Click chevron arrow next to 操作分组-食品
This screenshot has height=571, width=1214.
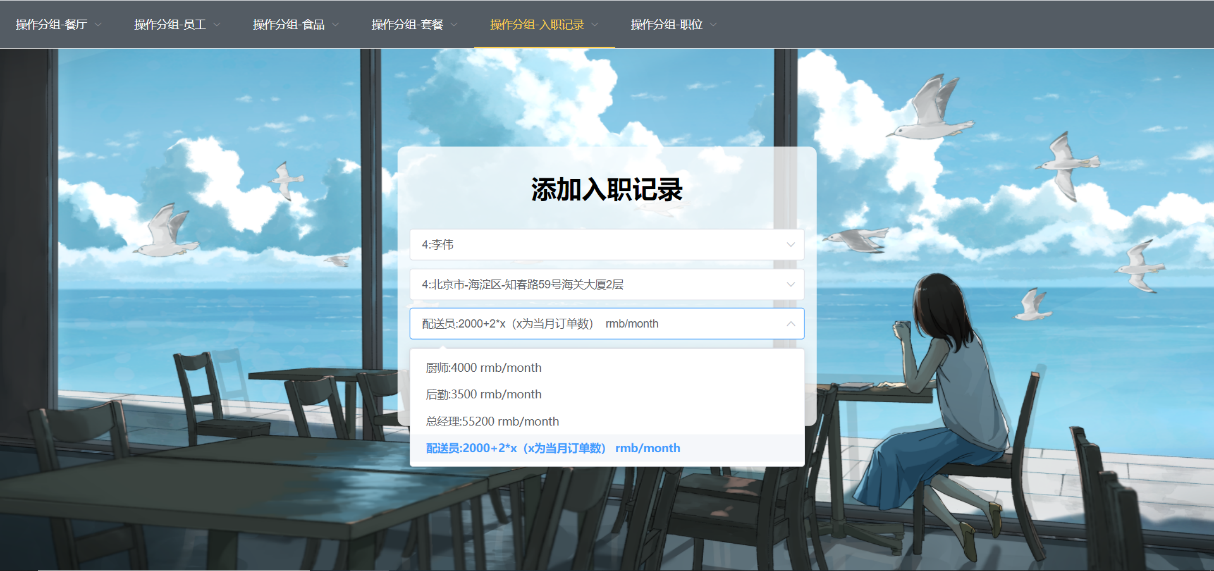(x=335, y=25)
